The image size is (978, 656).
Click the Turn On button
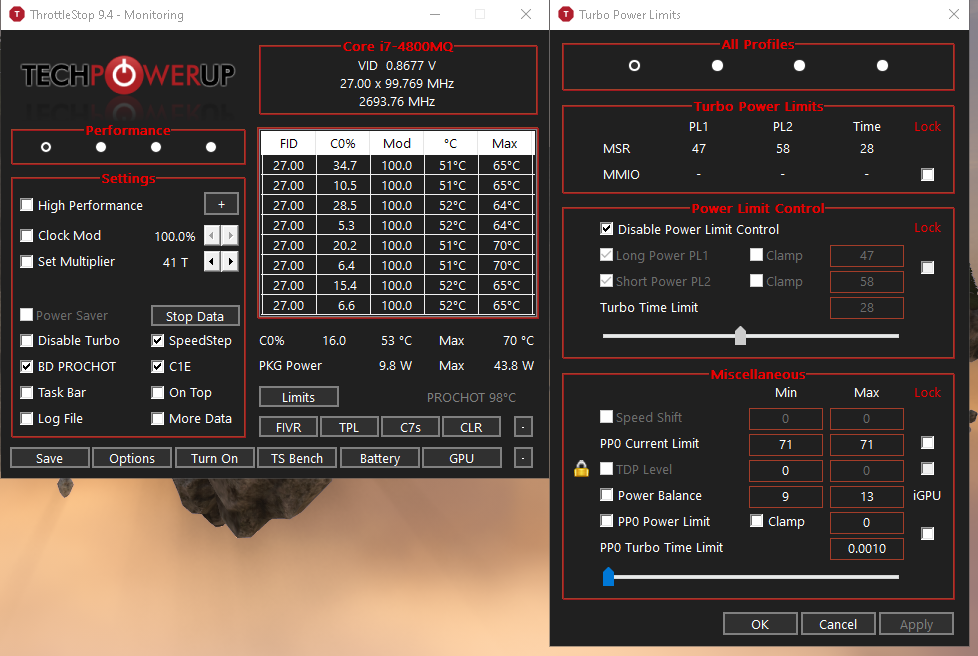pyautogui.click(x=215, y=458)
